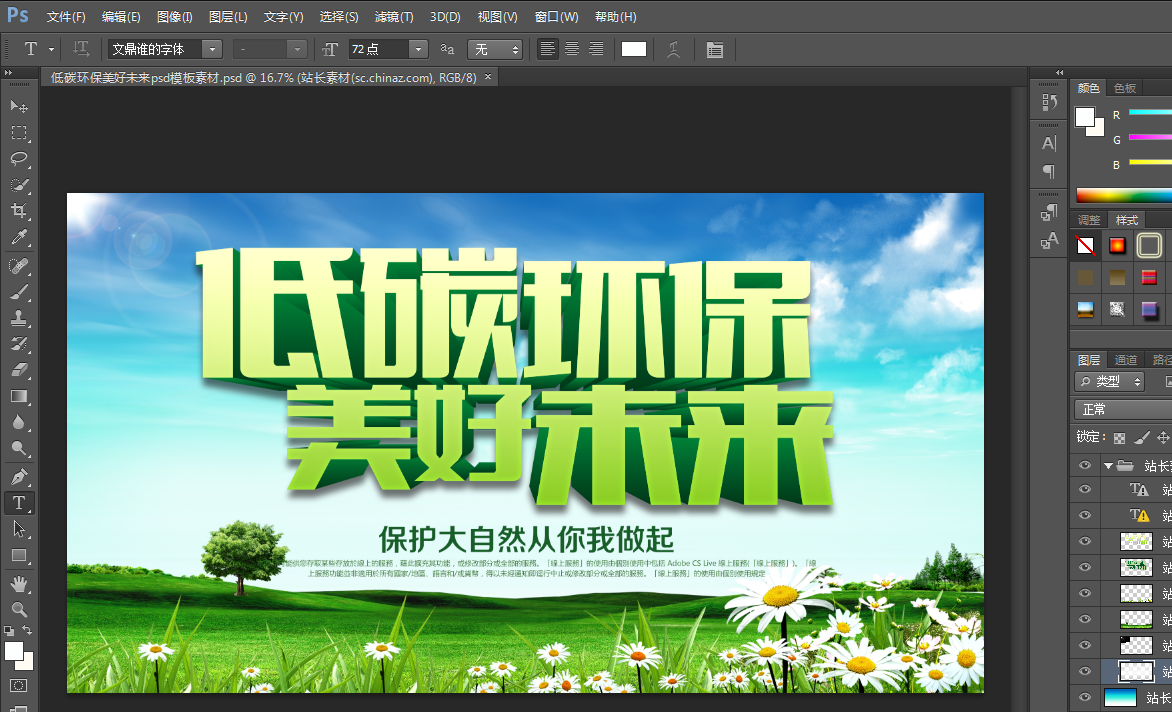Select the History Brush tool
The height and width of the screenshot is (712, 1172).
pyautogui.click(x=19, y=344)
